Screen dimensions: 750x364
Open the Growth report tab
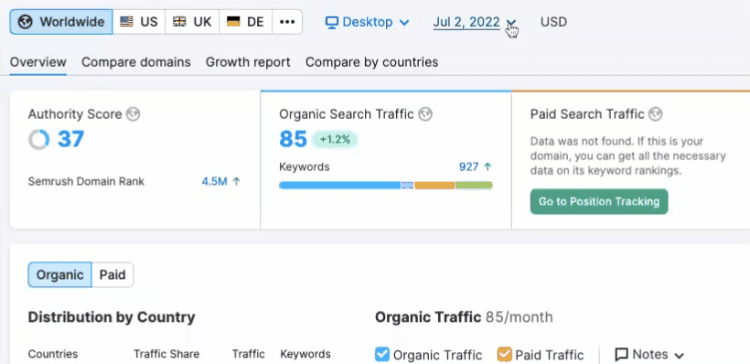[x=248, y=62]
